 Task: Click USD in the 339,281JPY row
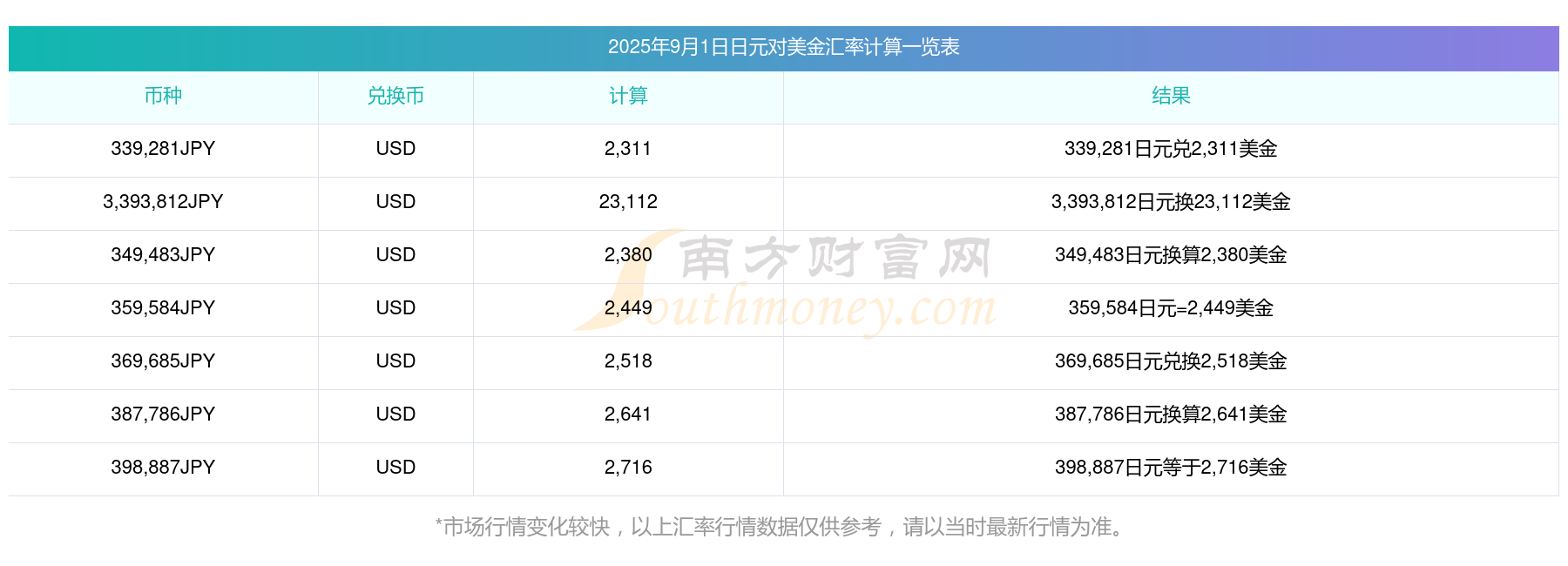tap(395, 149)
